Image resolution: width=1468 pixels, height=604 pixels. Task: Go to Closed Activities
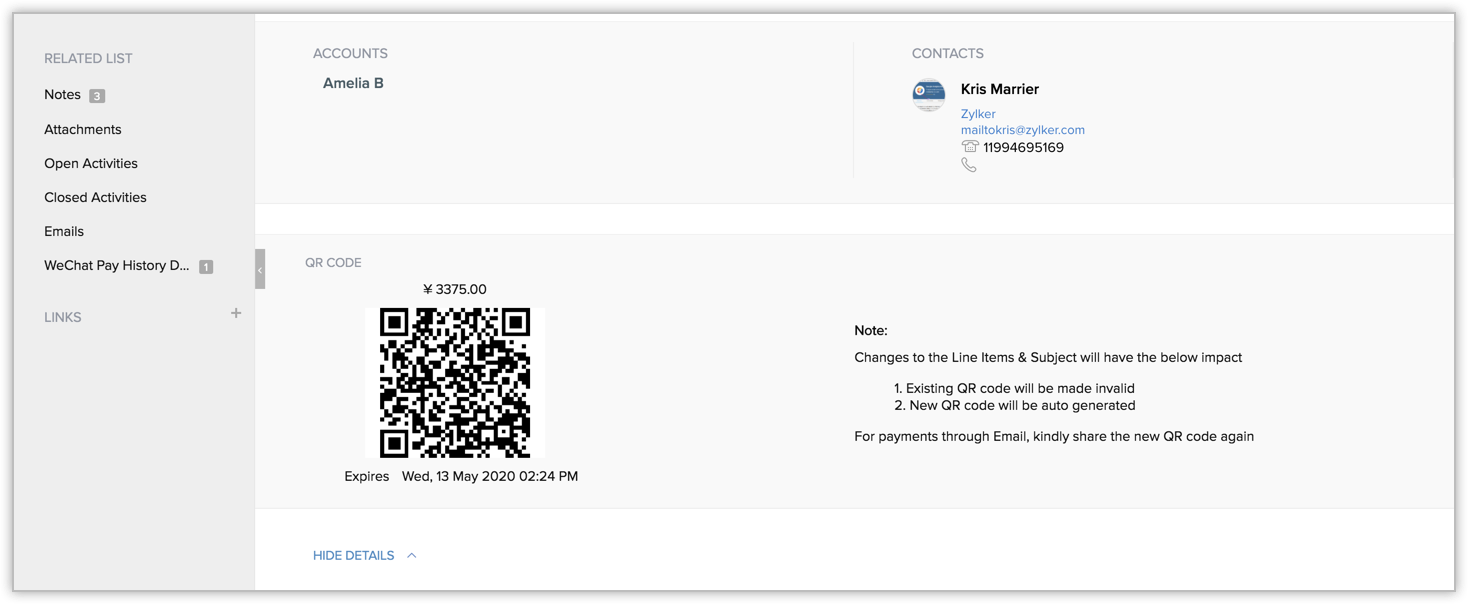[95, 197]
